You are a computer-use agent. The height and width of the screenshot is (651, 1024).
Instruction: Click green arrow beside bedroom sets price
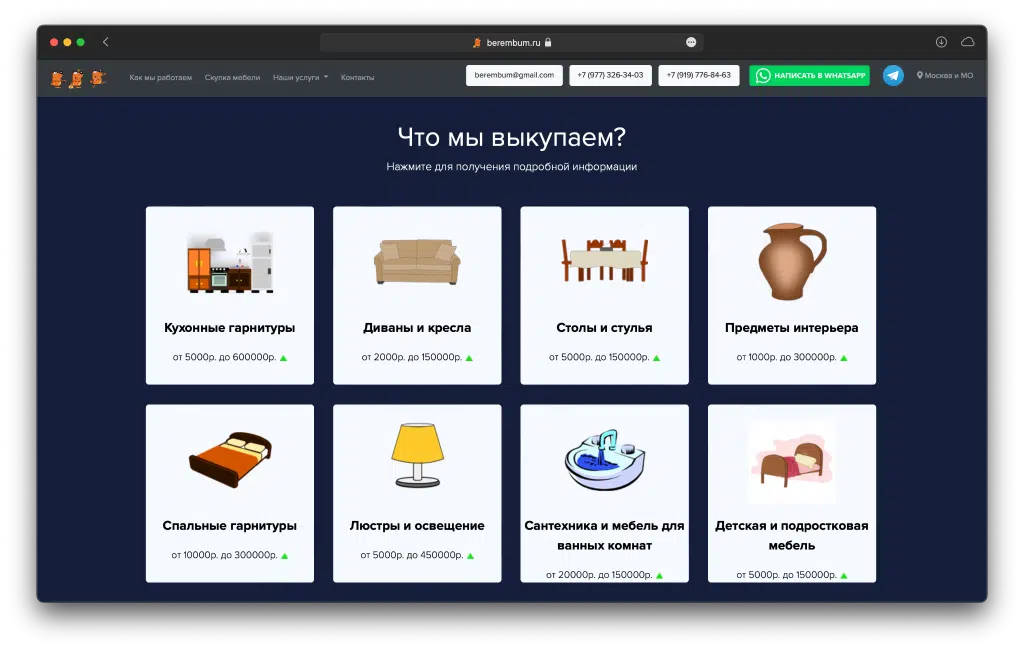pos(285,556)
